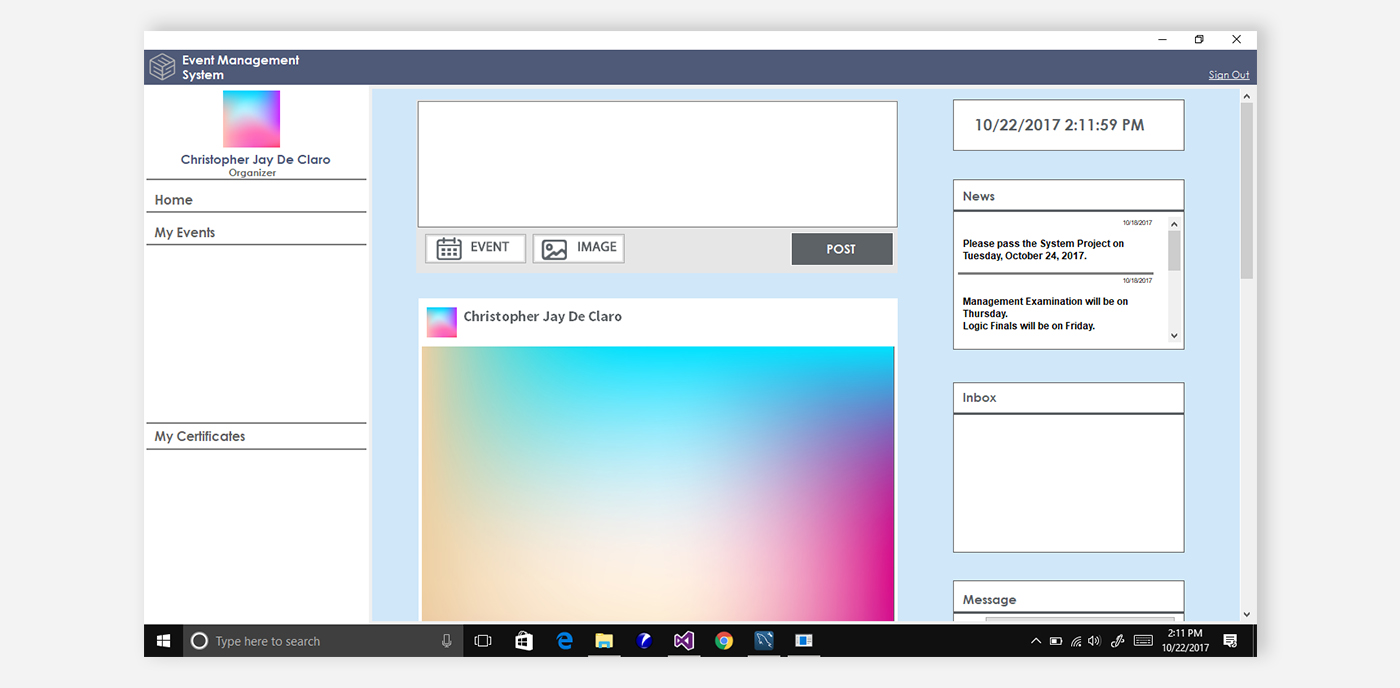Image resolution: width=1400 pixels, height=688 pixels.
Task: Click the Sign Out link
Action: 1228,75
